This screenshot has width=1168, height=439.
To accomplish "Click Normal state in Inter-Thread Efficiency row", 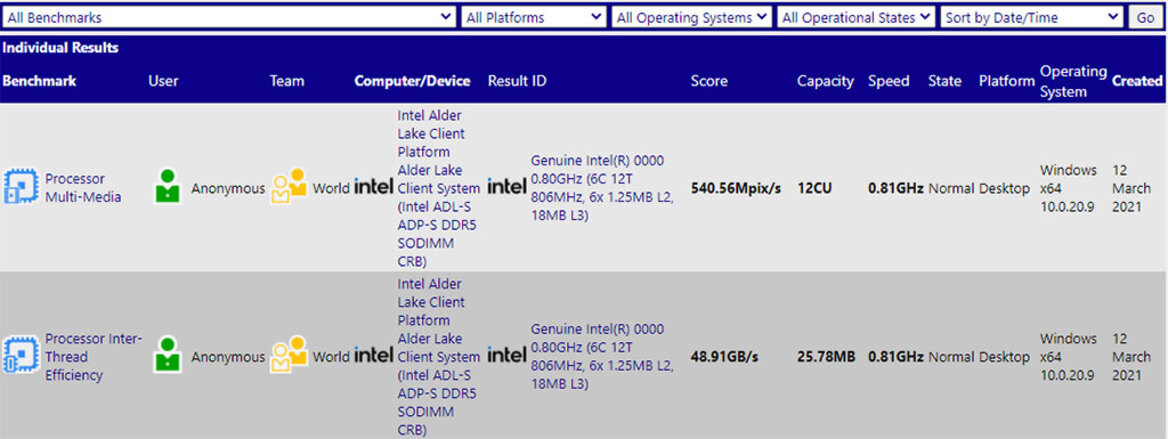I will point(951,357).
